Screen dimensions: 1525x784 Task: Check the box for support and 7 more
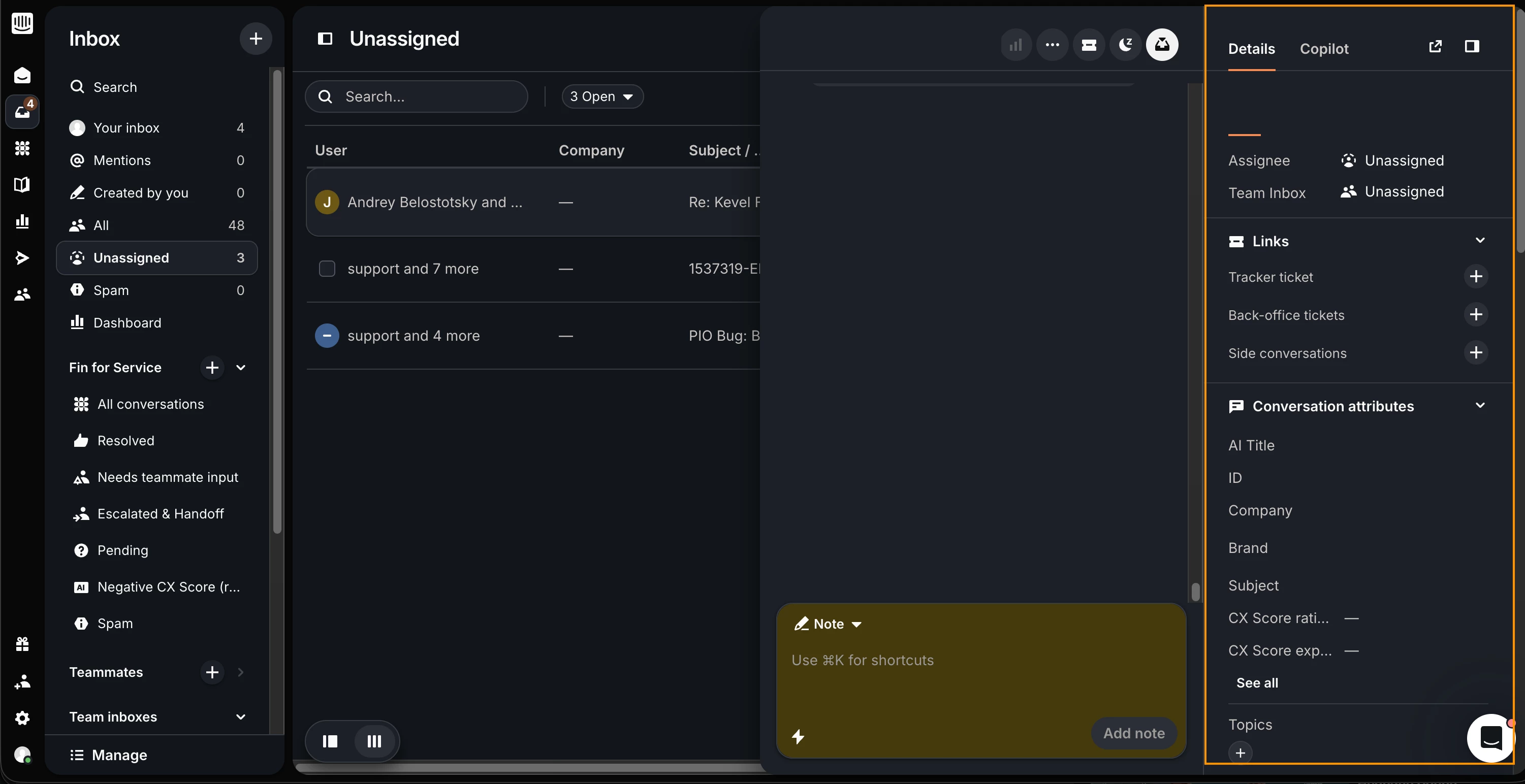[327, 269]
